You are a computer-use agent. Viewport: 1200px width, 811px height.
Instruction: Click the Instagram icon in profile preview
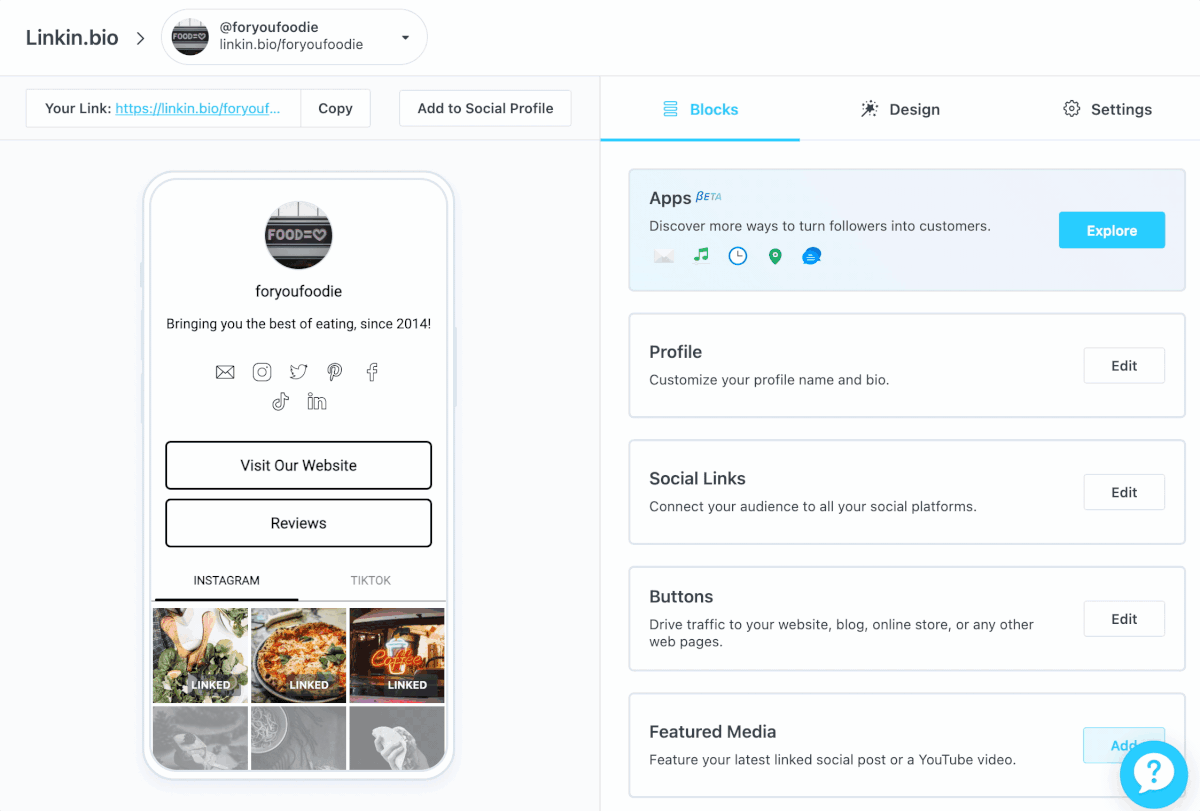262,372
